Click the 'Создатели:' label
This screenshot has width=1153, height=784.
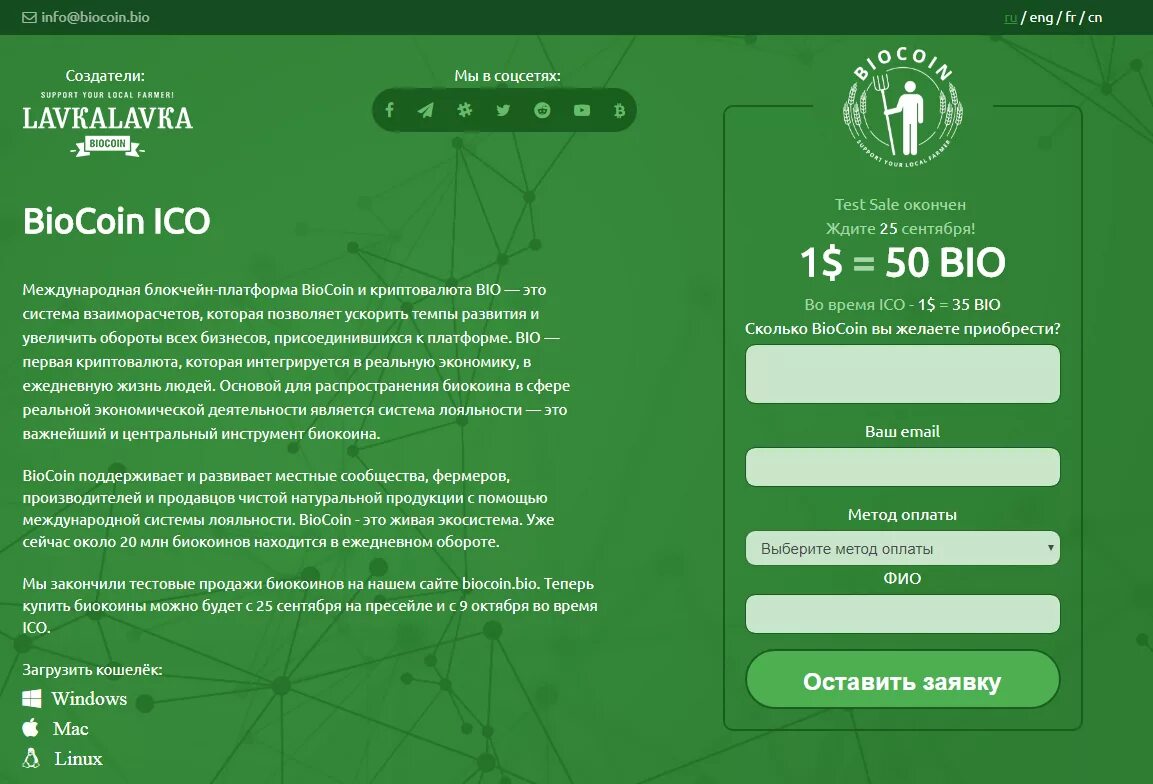(105, 75)
